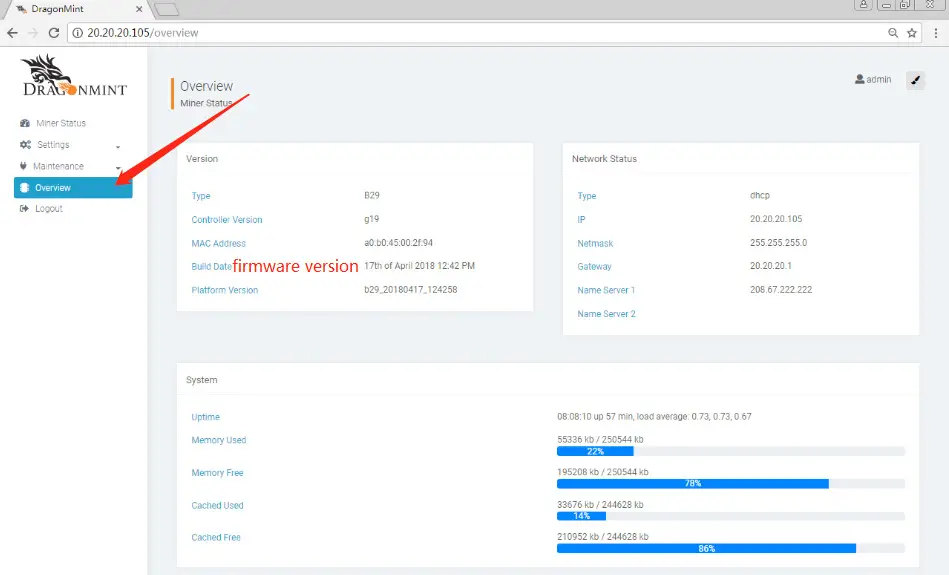
Task: Click the IP value 20.20.20.105 in Network Status
Action: point(776,218)
